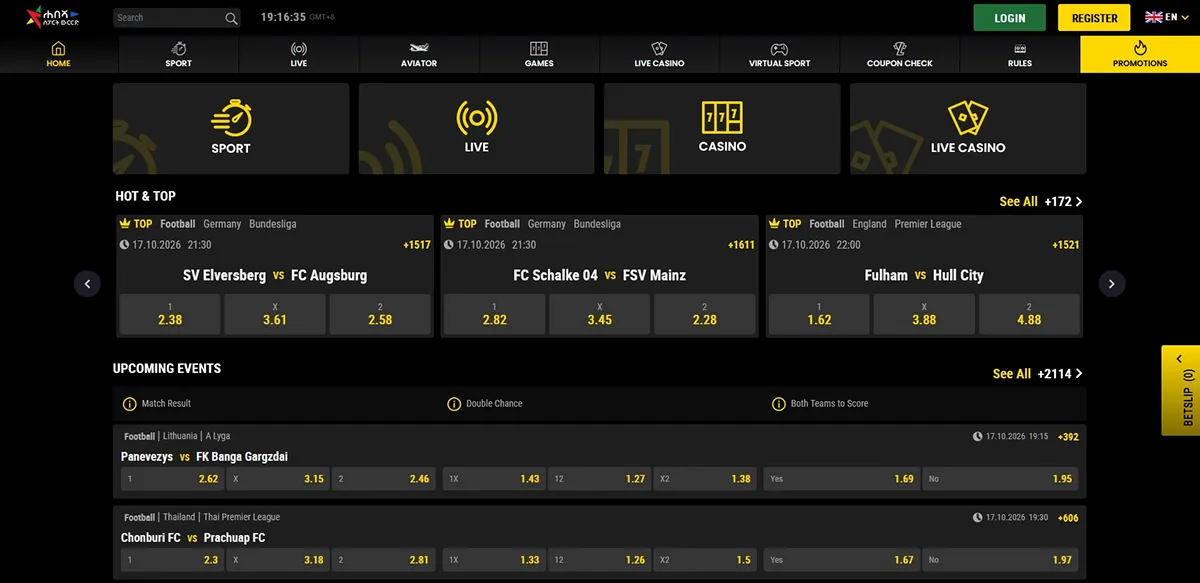Image resolution: width=1200 pixels, height=583 pixels.
Task: Open the LIVE CASINO cards tile
Action: tap(968, 129)
